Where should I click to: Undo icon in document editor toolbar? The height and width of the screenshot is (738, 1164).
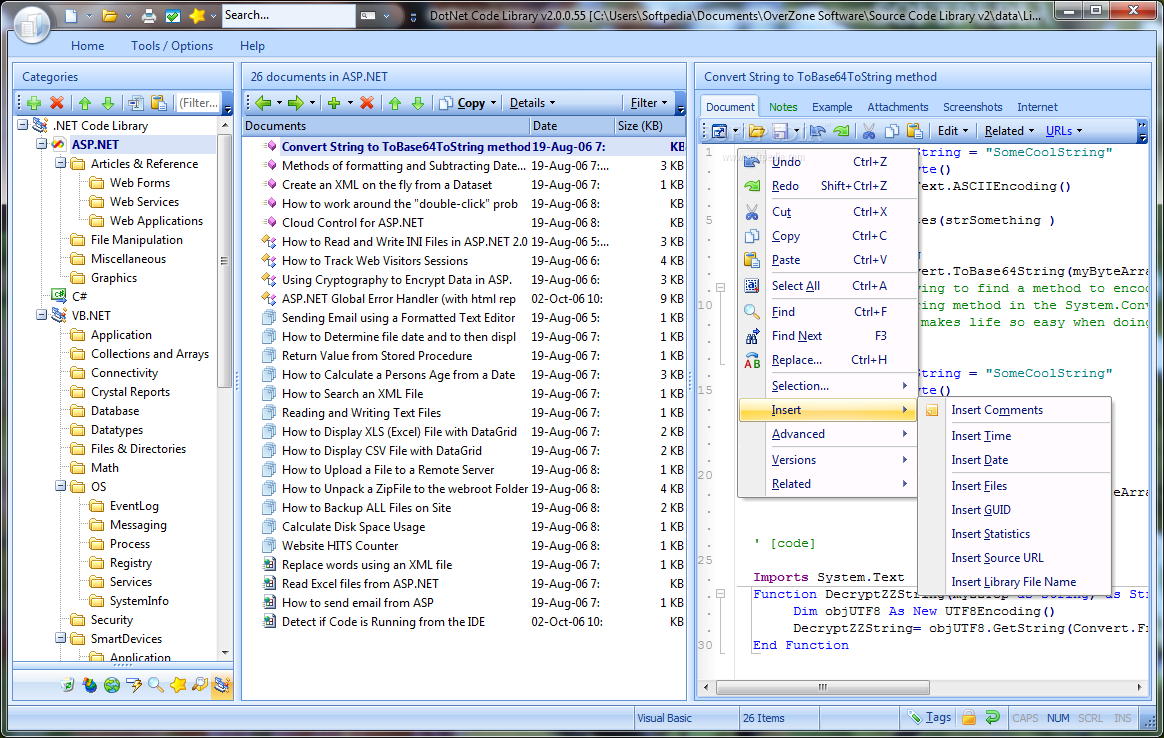(818, 131)
